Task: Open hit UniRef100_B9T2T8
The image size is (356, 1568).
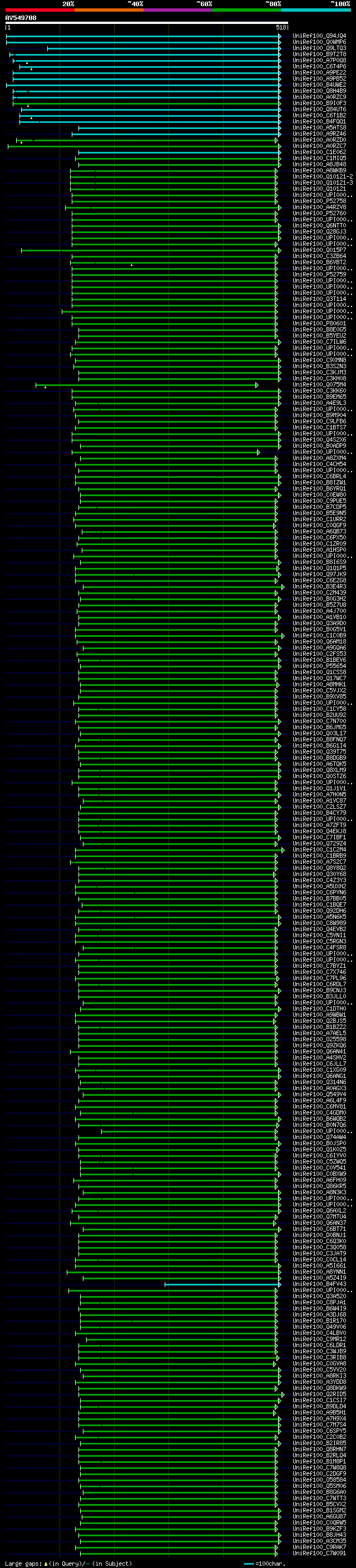Action: [319, 54]
